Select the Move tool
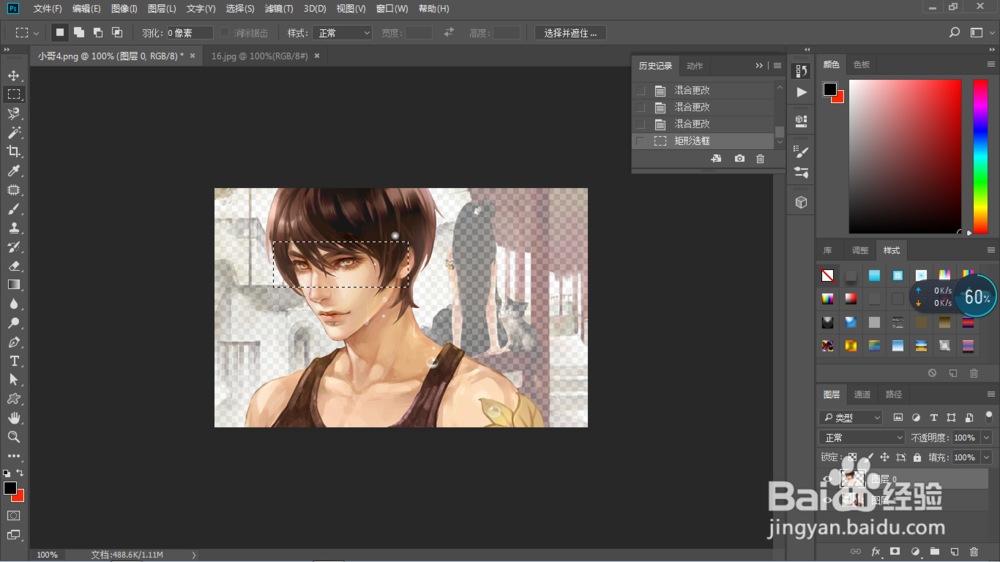The image size is (1000, 562). [x=13, y=75]
